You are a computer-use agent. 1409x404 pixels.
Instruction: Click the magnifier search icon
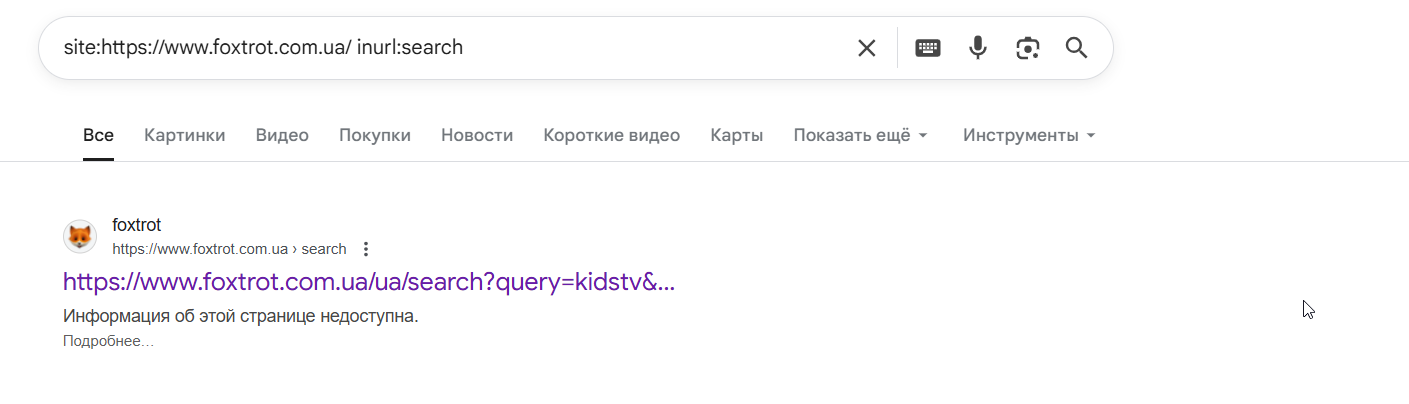pos(1076,48)
